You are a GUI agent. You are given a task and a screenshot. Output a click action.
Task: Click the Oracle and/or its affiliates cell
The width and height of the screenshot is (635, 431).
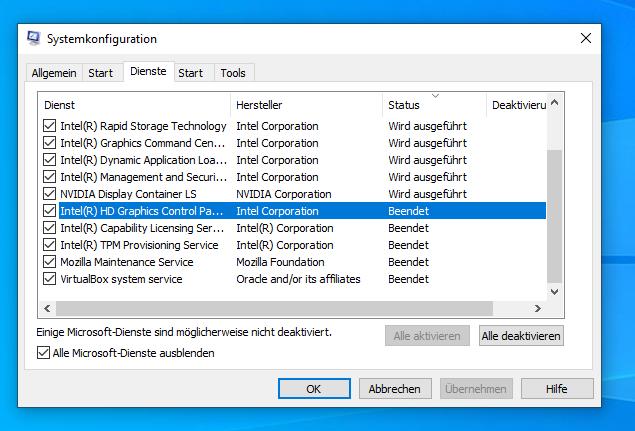pyautogui.click(x=298, y=279)
